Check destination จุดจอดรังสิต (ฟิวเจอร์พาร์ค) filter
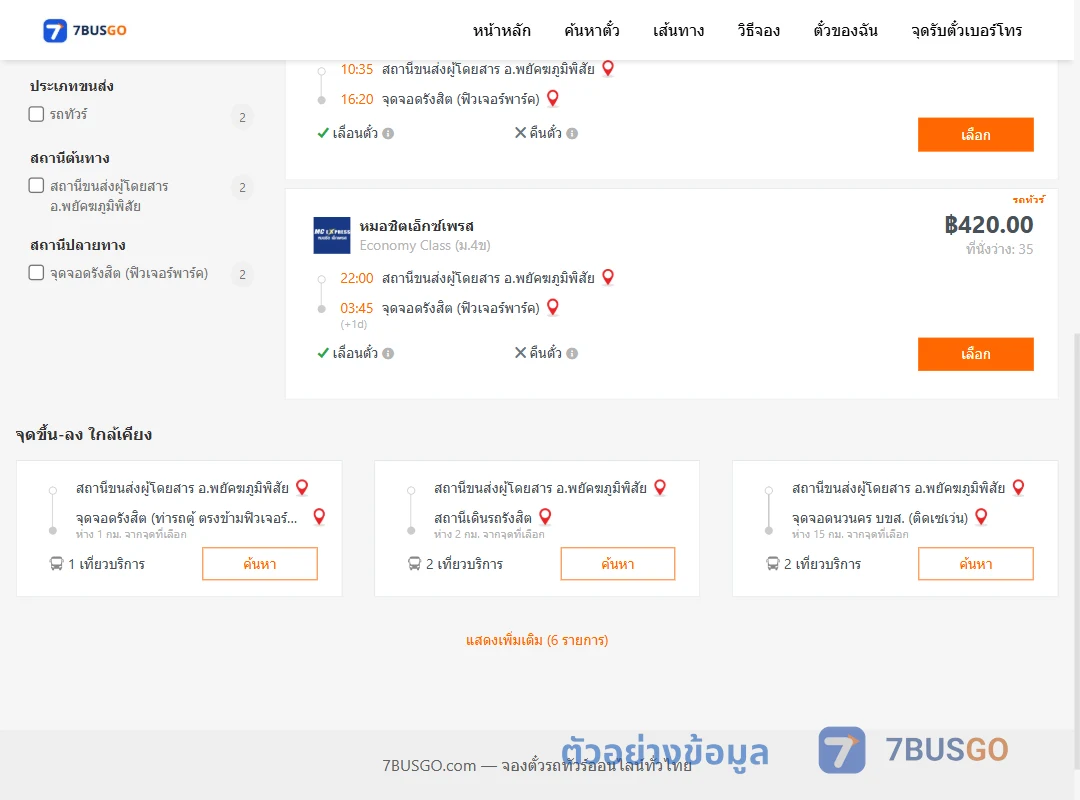Image resolution: width=1080 pixels, height=800 pixels. pos(37,272)
